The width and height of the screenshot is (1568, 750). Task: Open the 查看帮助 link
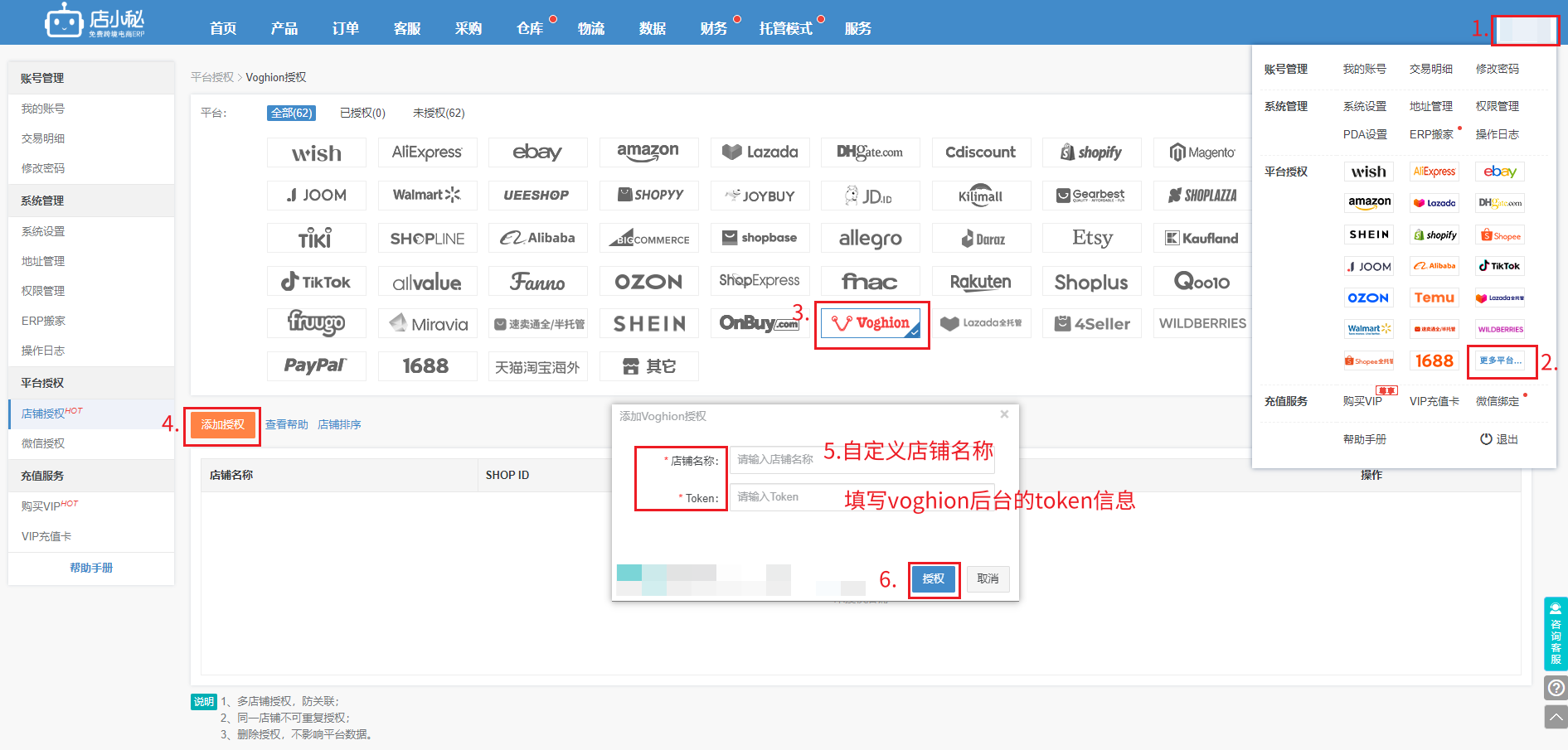pos(286,424)
